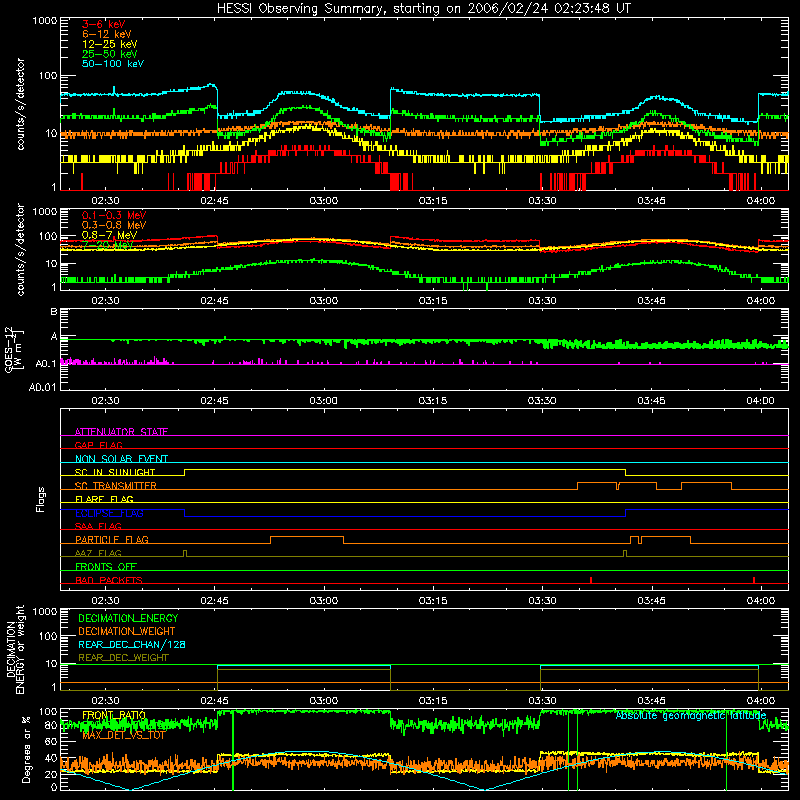Image resolution: width=800 pixels, height=800 pixels.
Task: Select the DECIMATION_ENERGY legend label
Action: 128,618
